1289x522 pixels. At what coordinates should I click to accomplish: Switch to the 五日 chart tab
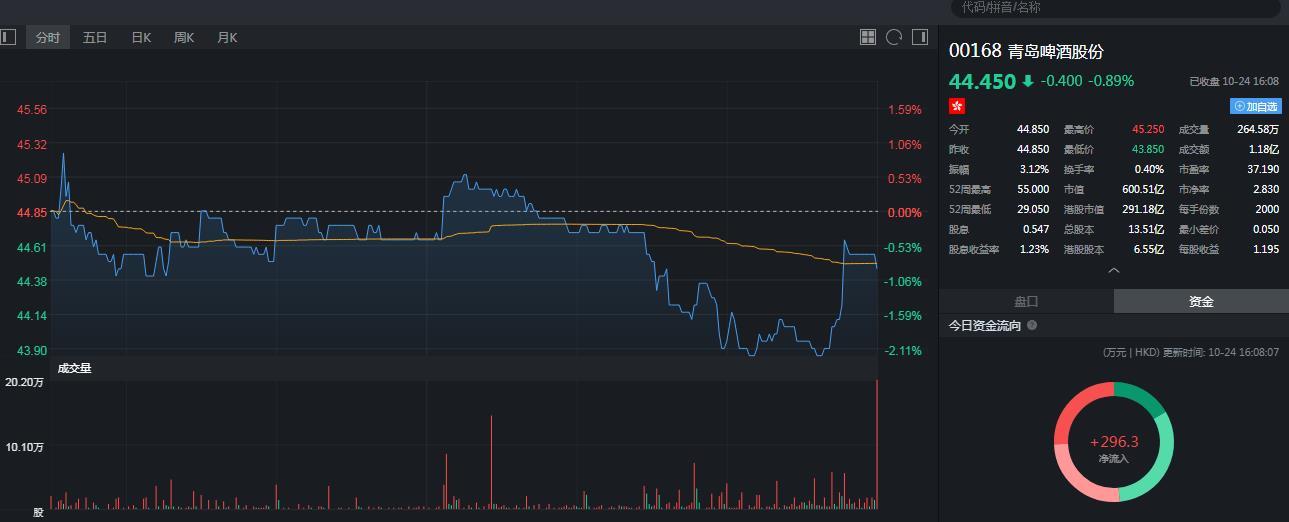(95, 38)
